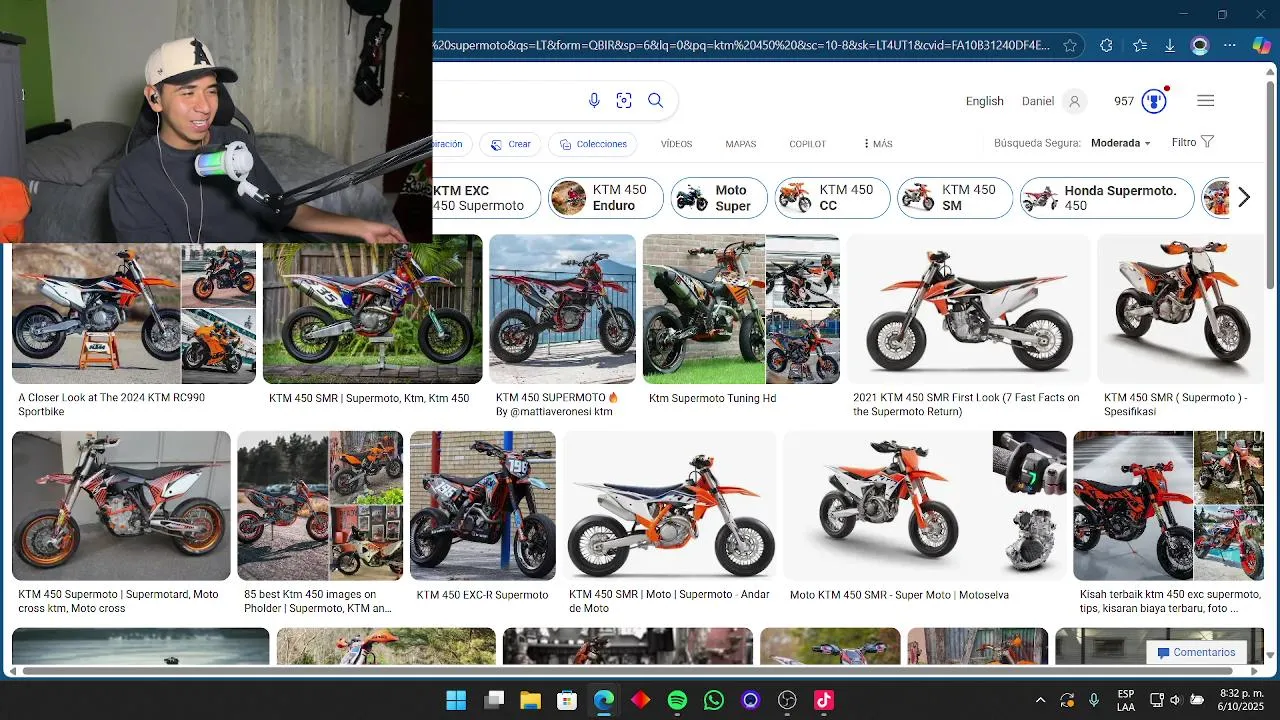Expand the MÁS menu
Image resolution: width=1280 pixels, height=720 pixels.
[877, 144]
